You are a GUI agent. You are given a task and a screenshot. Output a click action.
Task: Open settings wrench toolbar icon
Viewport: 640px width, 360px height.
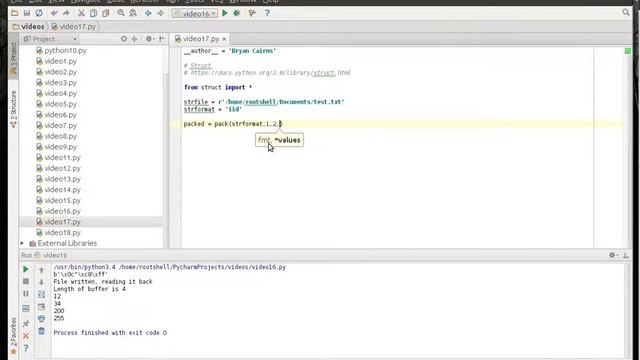click(x=252, y=13)
